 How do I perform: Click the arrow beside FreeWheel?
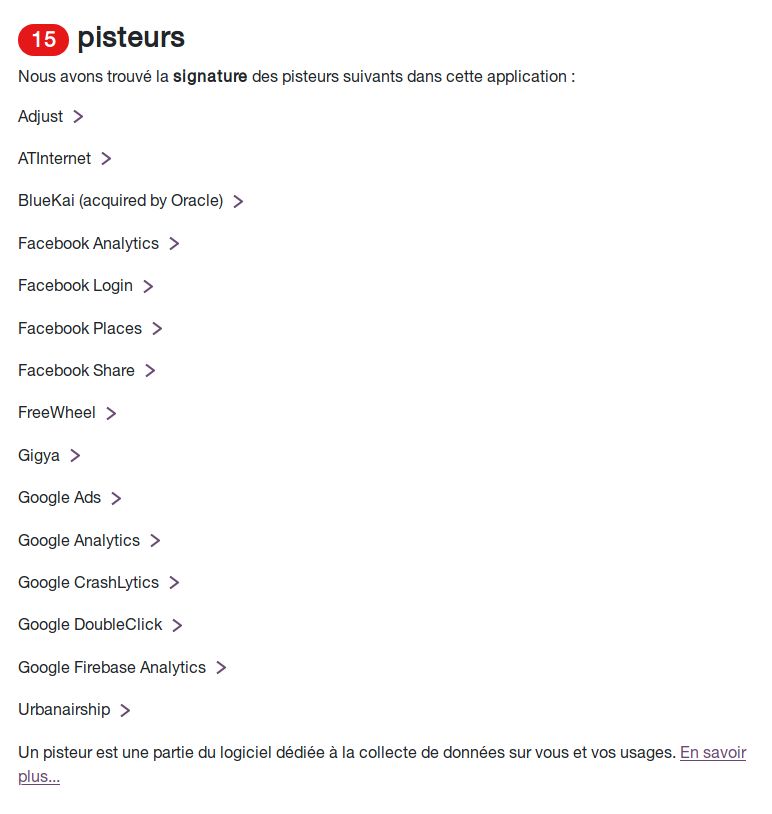(111, 413)
